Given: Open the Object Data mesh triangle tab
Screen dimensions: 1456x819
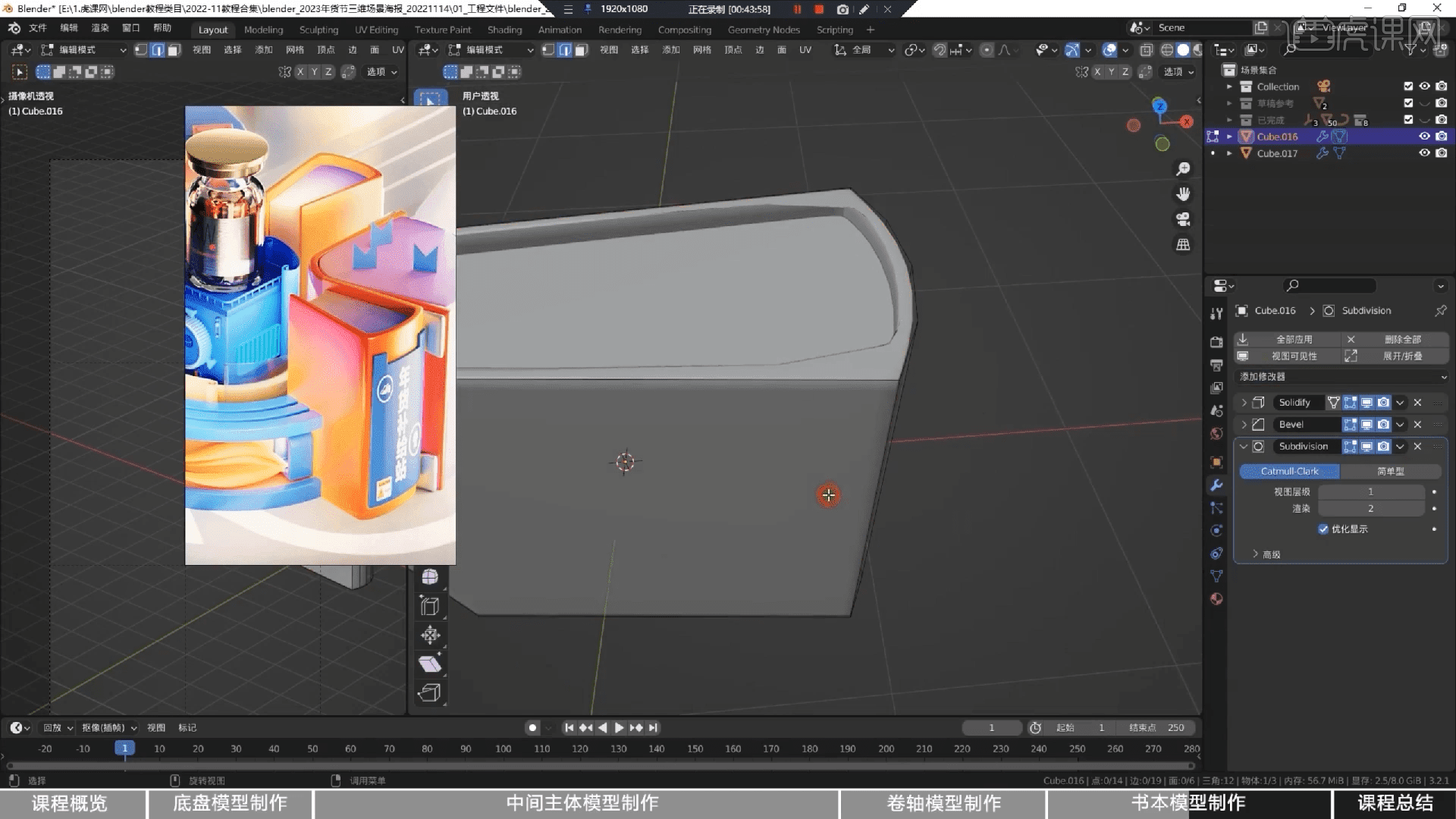Looking at the screenshot, I should [x=1216, y=576].
